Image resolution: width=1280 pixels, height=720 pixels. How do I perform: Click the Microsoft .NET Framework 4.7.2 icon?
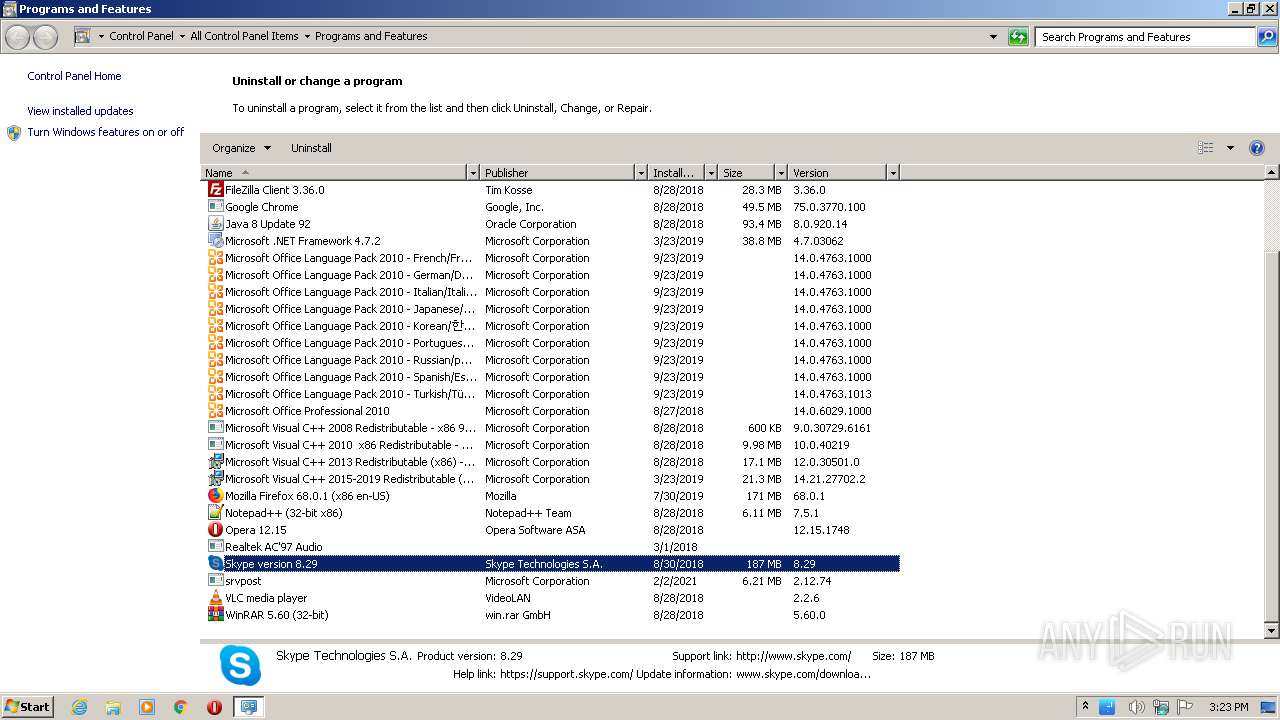[x=215, y=240]
